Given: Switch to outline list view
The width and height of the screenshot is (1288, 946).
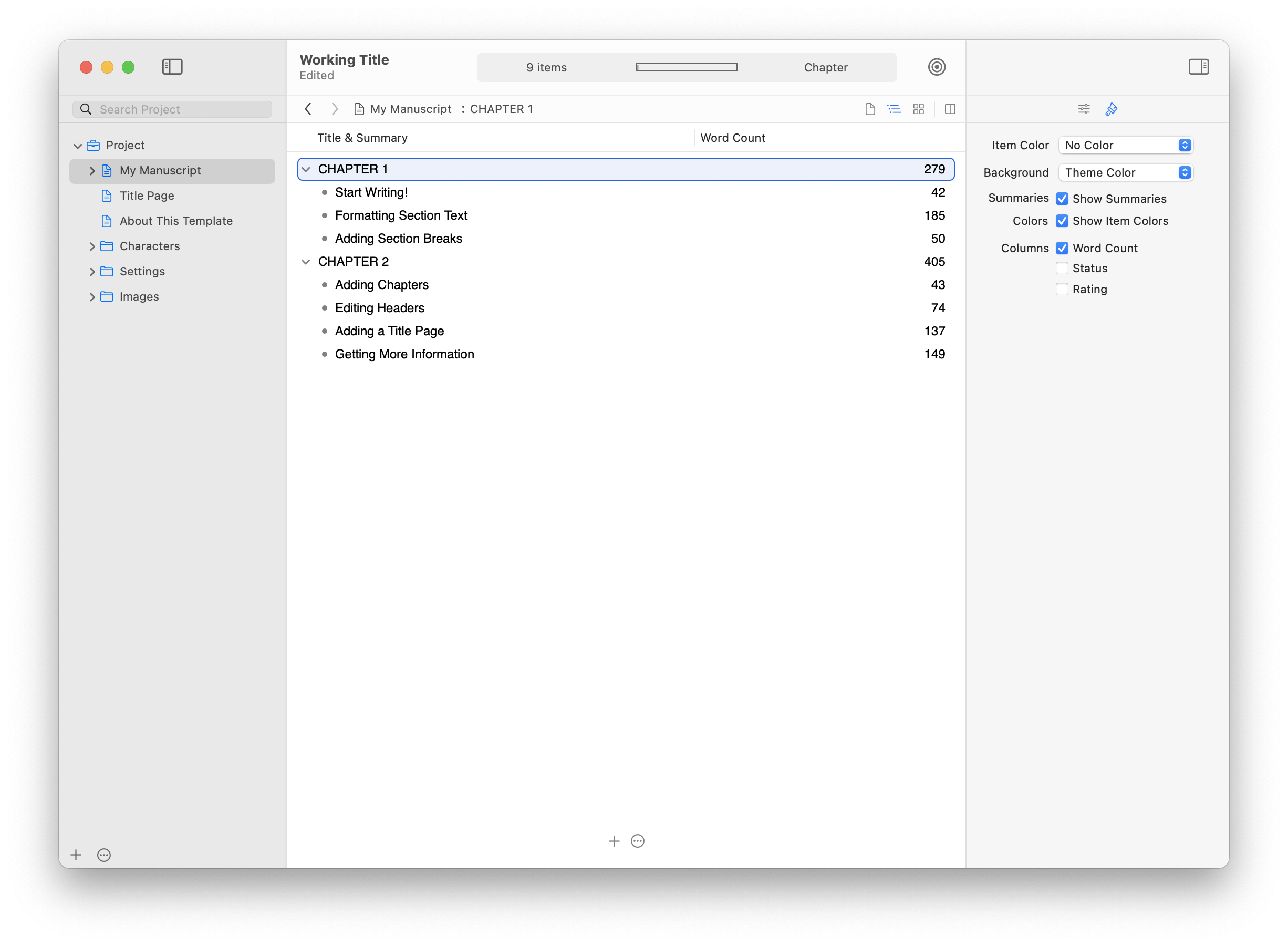Looking at the screenshot, I should click(894, 109).
